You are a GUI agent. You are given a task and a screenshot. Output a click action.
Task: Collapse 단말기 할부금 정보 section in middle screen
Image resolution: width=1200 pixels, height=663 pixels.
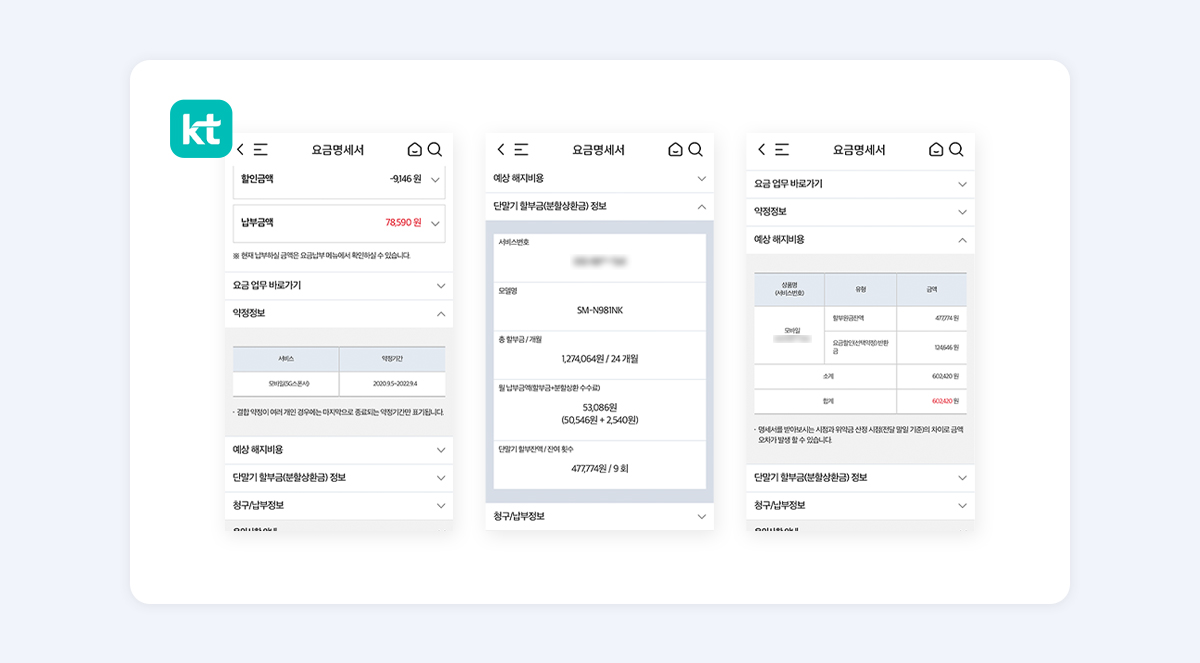pos(701,206)
